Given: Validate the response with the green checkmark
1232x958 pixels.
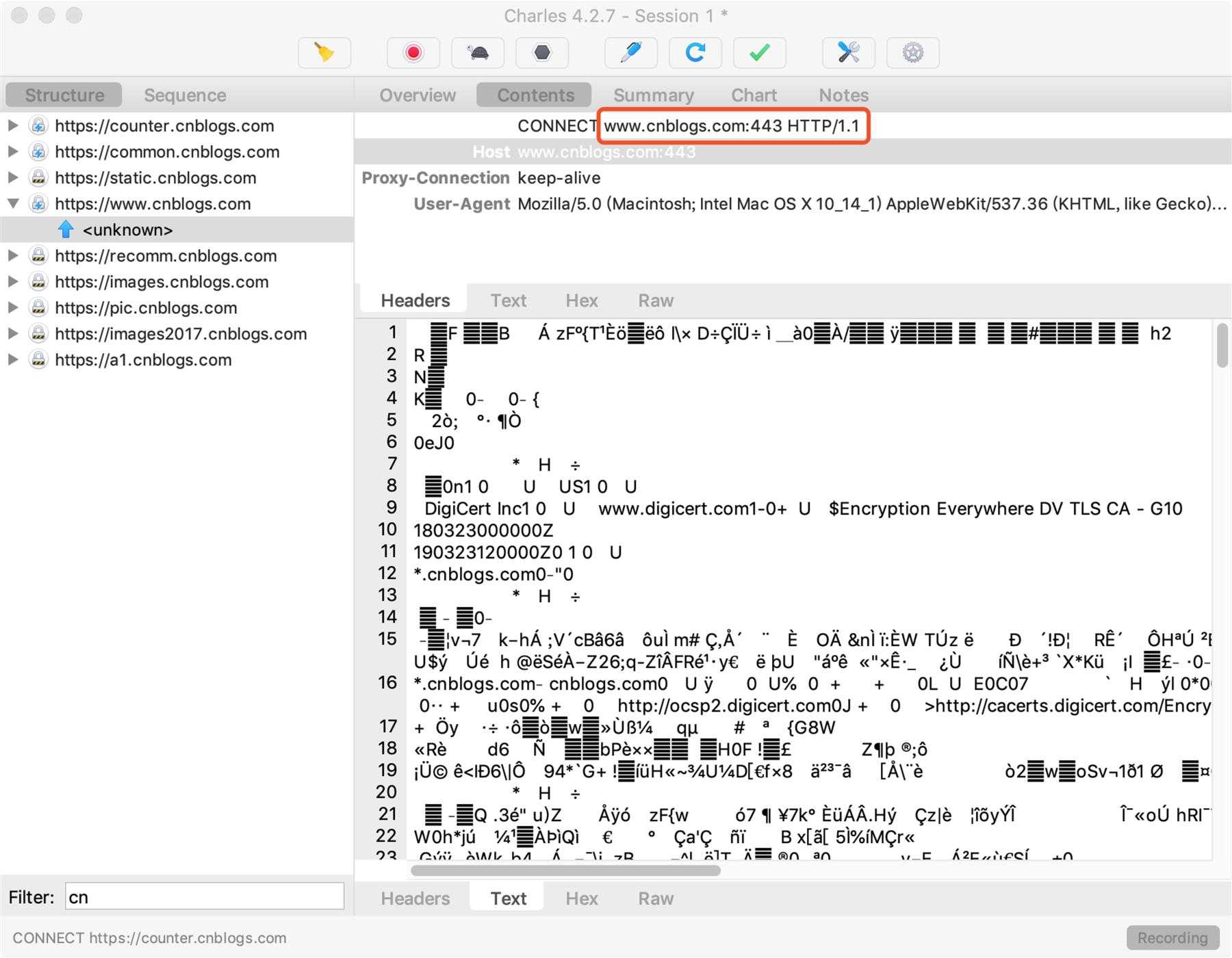Looking at the screenshot, I should [x=760, y=53].
